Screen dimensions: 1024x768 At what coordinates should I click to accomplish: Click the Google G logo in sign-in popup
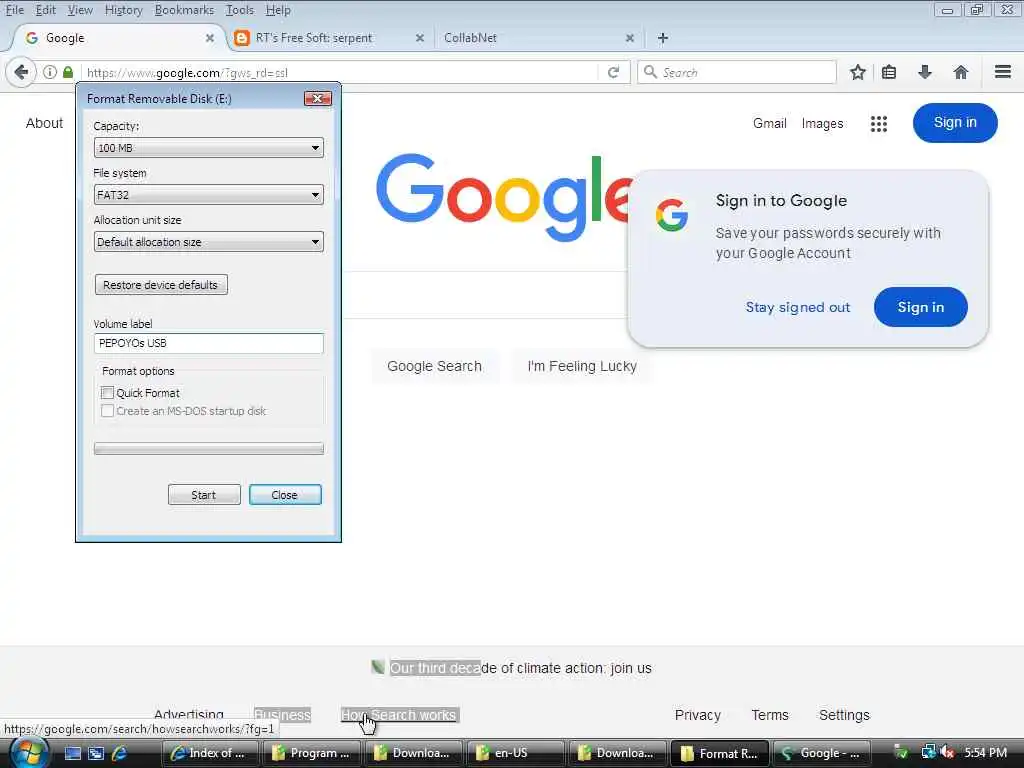672,216
